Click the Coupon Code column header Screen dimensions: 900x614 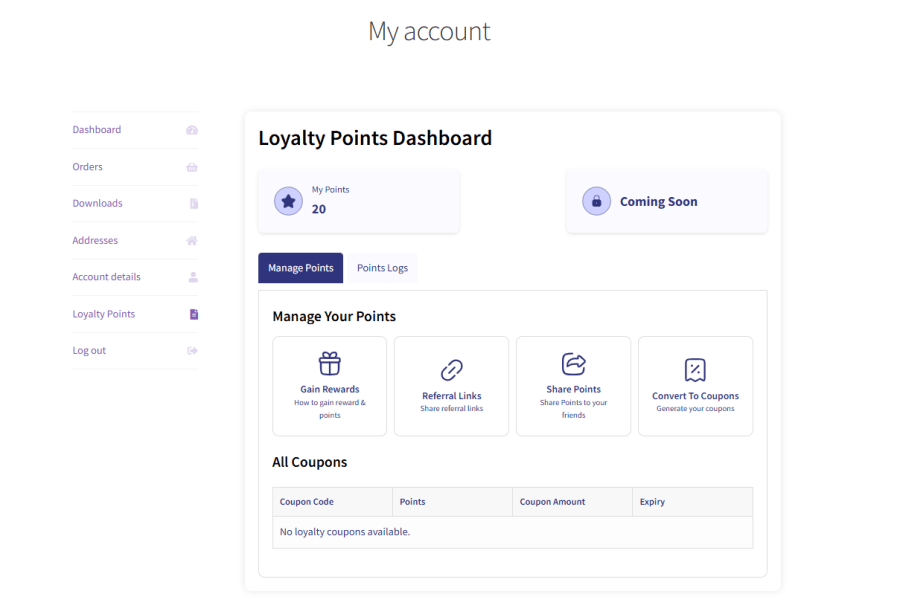coord(307,501)
